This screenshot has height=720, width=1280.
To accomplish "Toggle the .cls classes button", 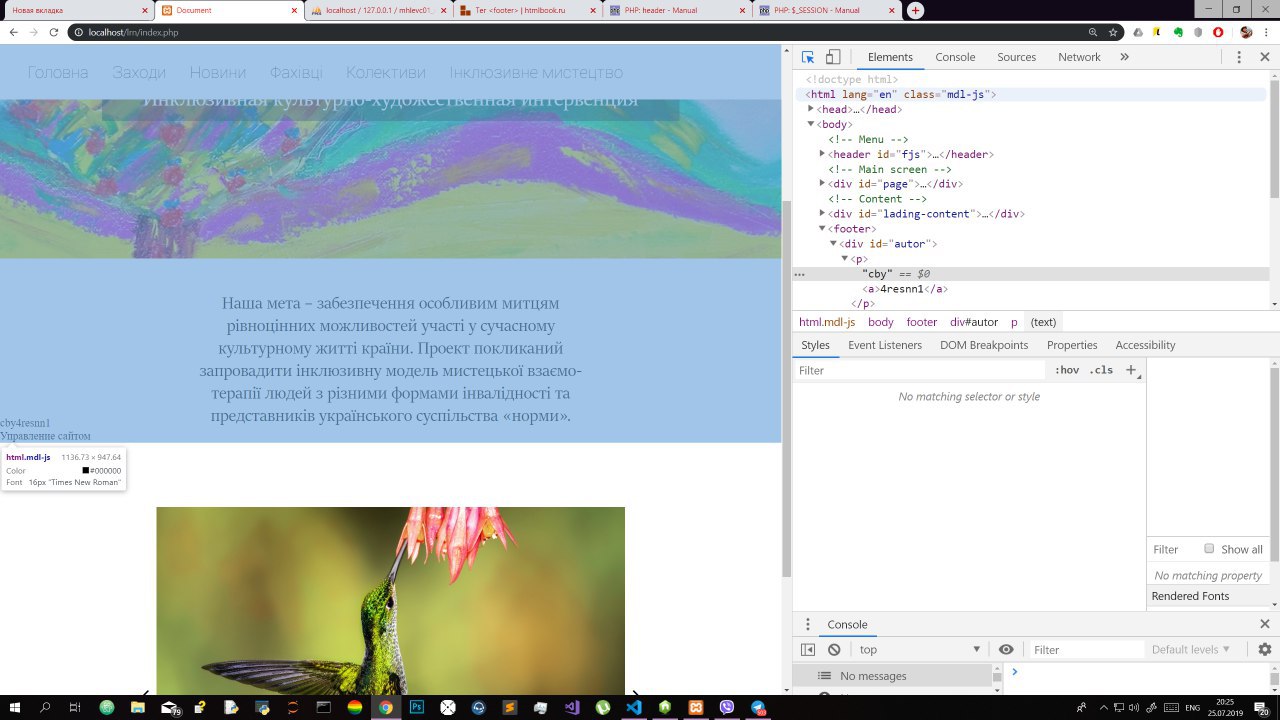I will pos(1101,370).
